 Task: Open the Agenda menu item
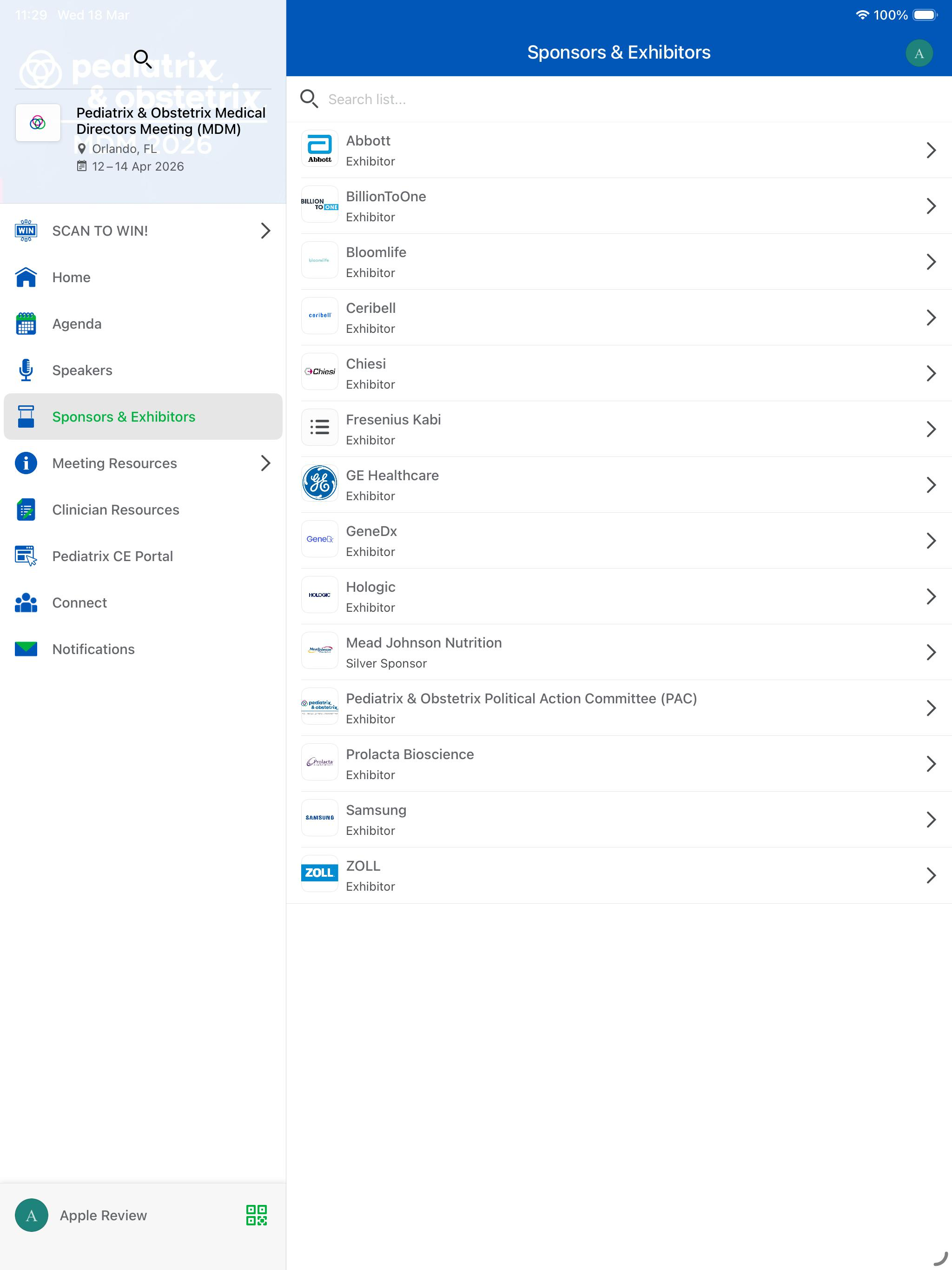[143, 324]
